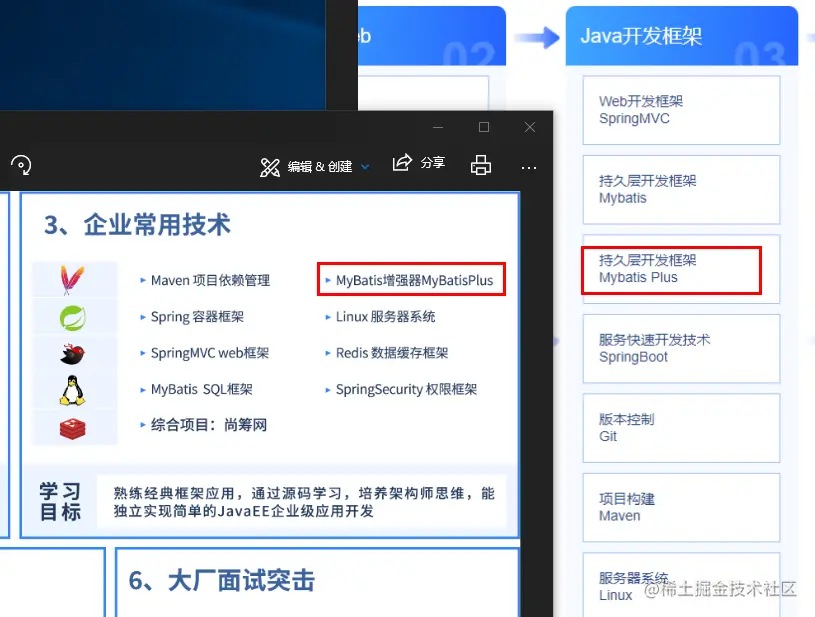The height and width of the screenshot is (617, 815).
Task: Click 'MyBatis增强器MyBatisPlus' item
Action: click(x=414, y=281)
